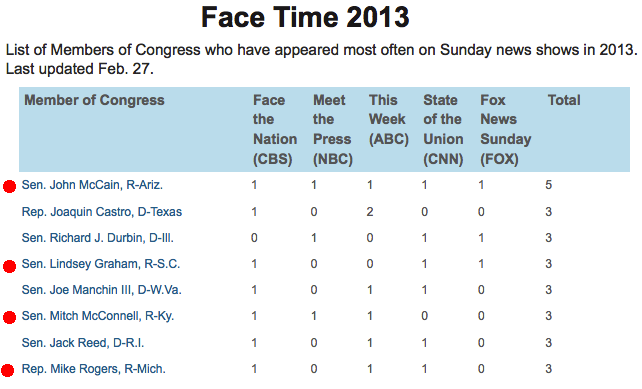Open Sen. Jack Reed's link

pyautogui.click(x=83, y=342)
